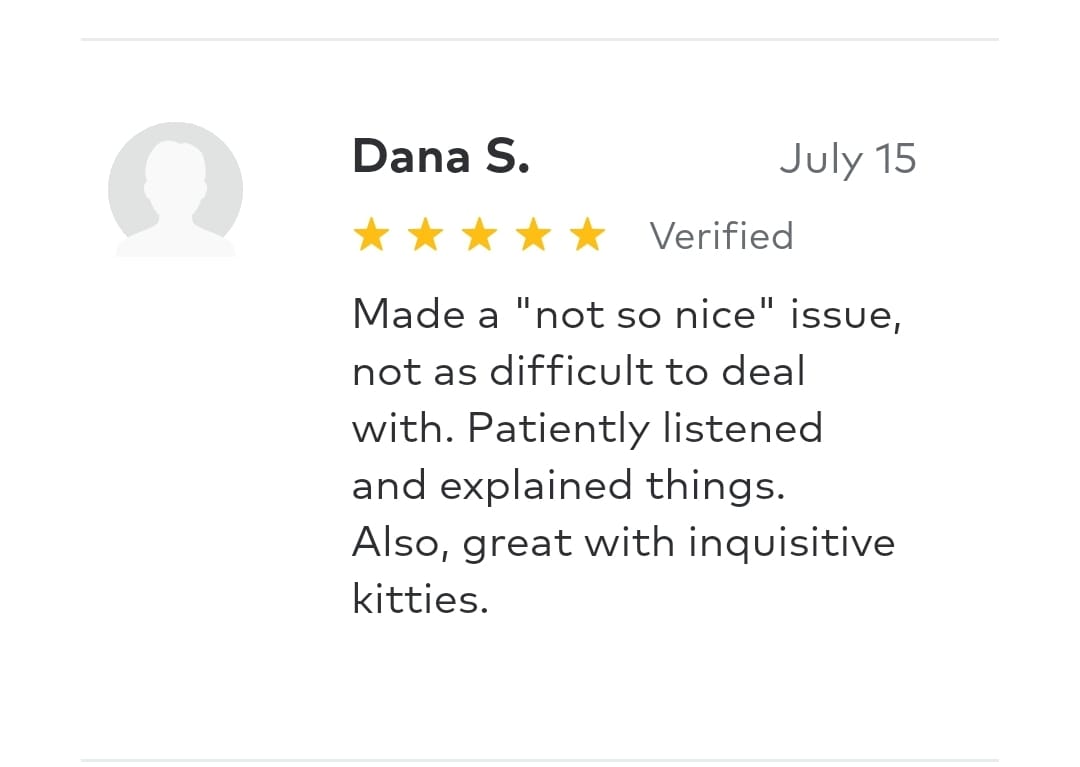The image size is (1080, 767).
Task: Click the first yellow rating star
Action: (x=371, y=236)
